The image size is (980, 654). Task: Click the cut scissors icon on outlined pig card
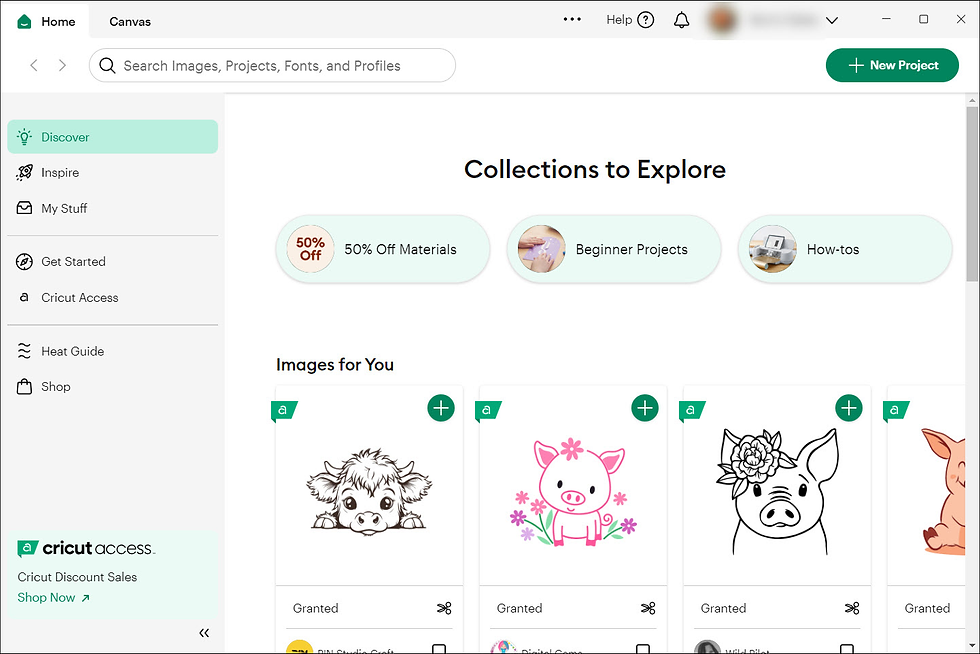tap(851, 608)
